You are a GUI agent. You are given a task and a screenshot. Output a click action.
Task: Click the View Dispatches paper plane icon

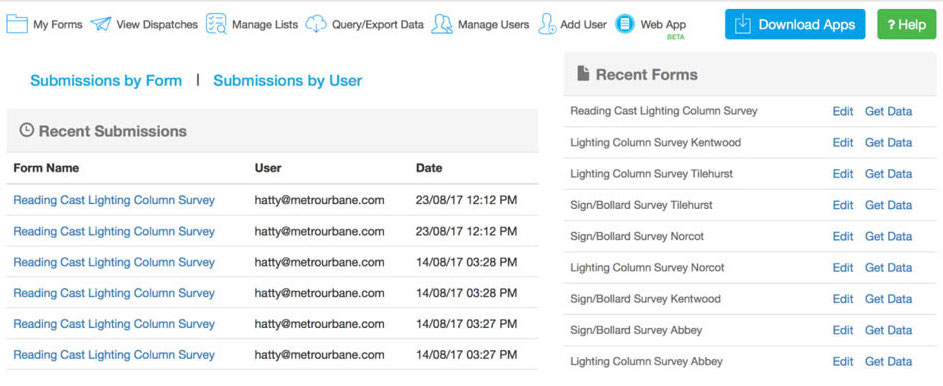[x=101, y=24]
